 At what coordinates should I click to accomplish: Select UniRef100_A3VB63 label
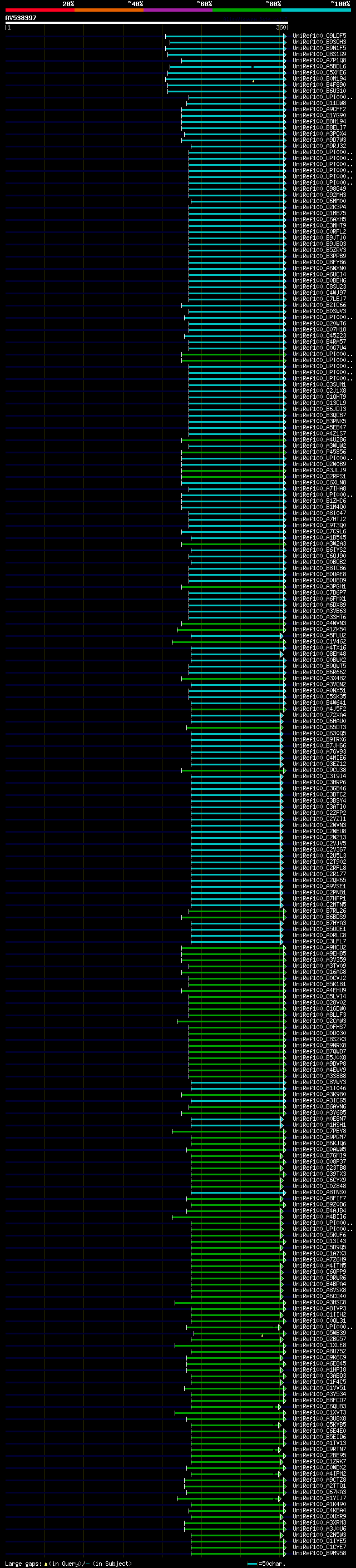(x=319, y=611)
